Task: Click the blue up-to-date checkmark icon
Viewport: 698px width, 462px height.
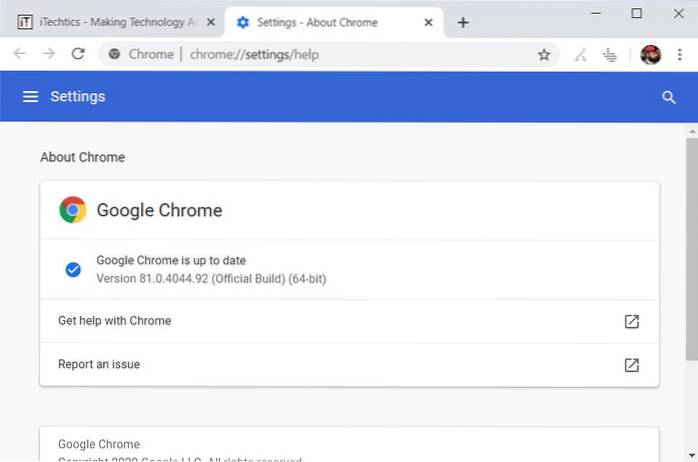Action: click(x=73, y=269)
